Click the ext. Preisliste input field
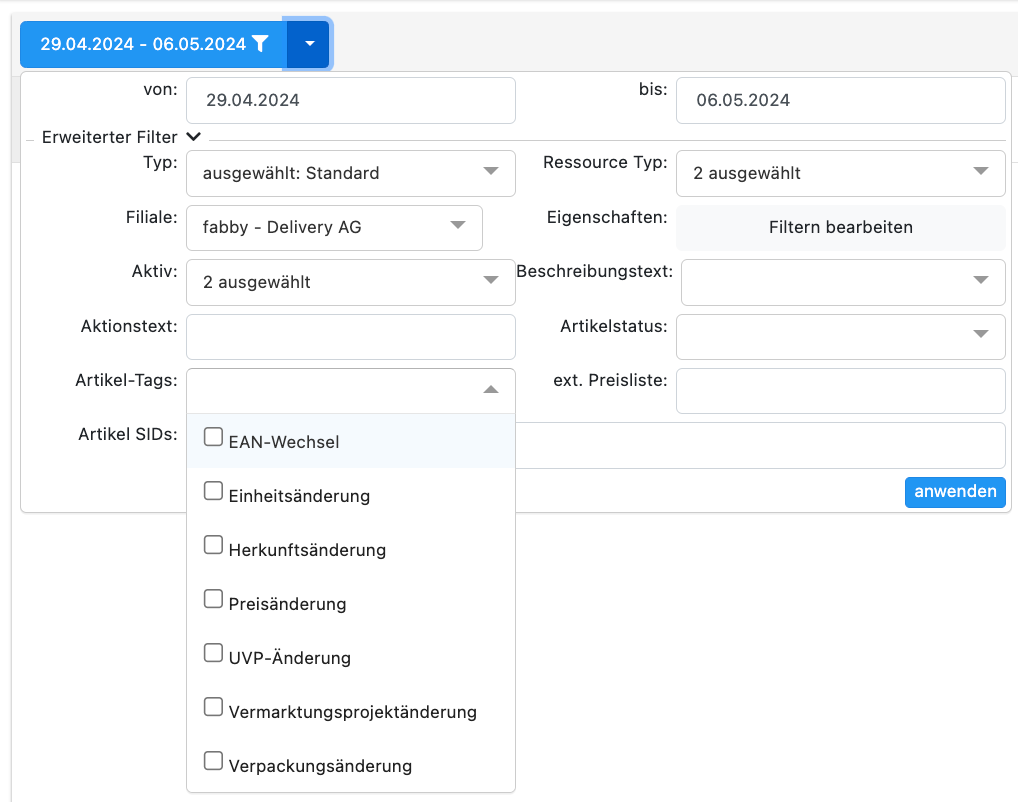1018x802 pixels. click(x=840, y=391)
